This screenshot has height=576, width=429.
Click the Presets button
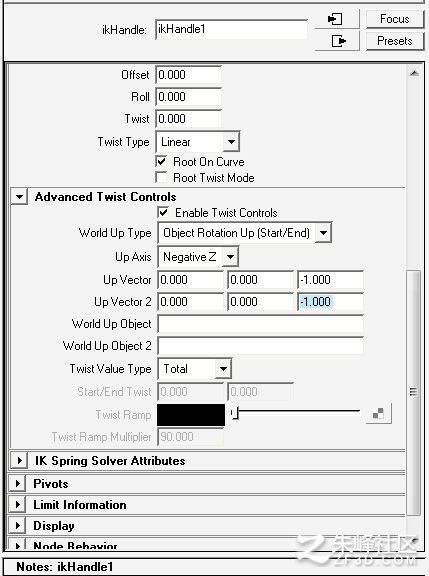click(395, 41)
